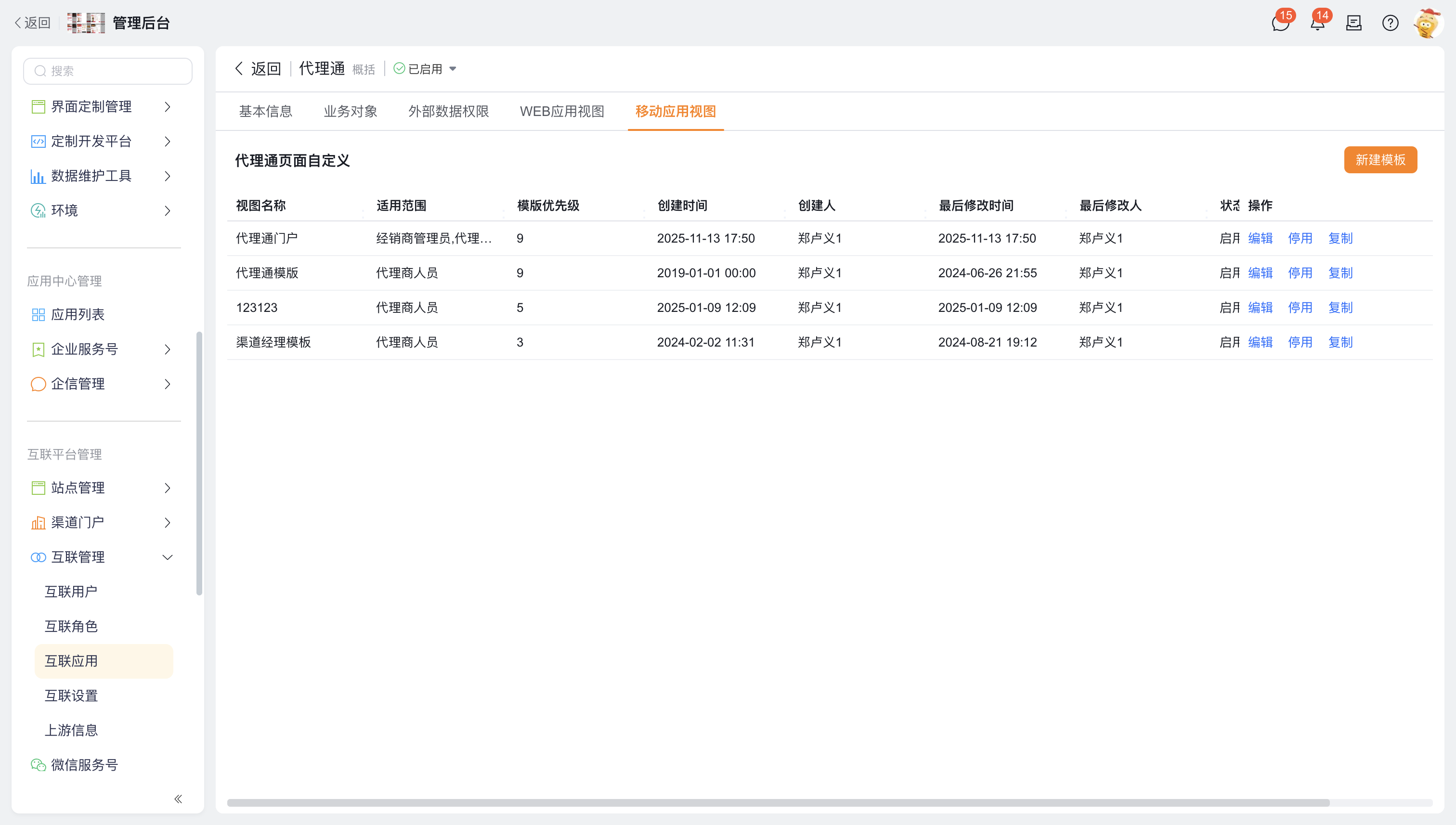Image resolution: width=1456 pixels, height=825 pixels.
Task: Open the 已启用 status dropdown
Action: [425, 68]
